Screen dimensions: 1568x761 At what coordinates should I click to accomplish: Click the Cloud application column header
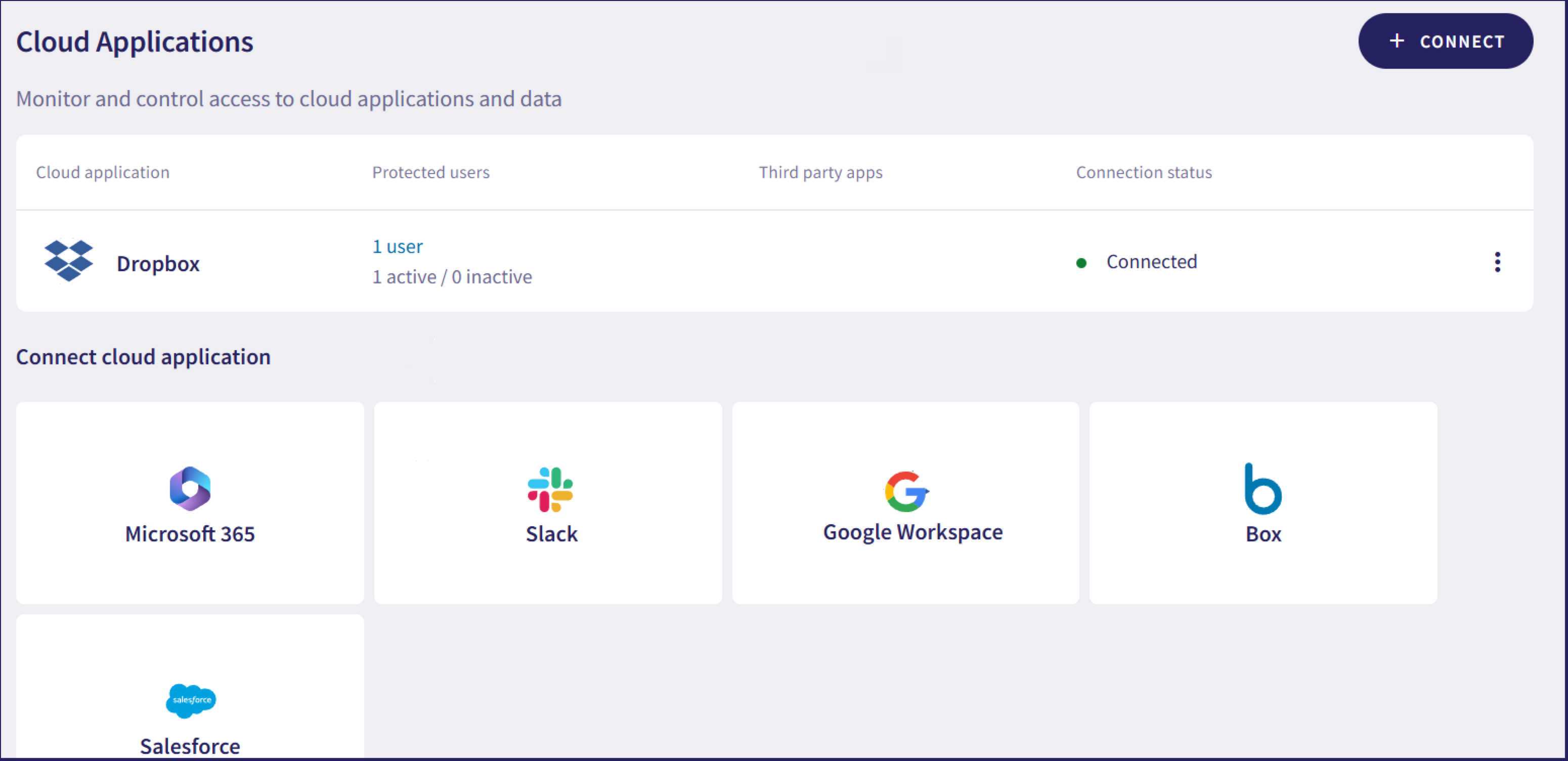[x=102, y=173]
